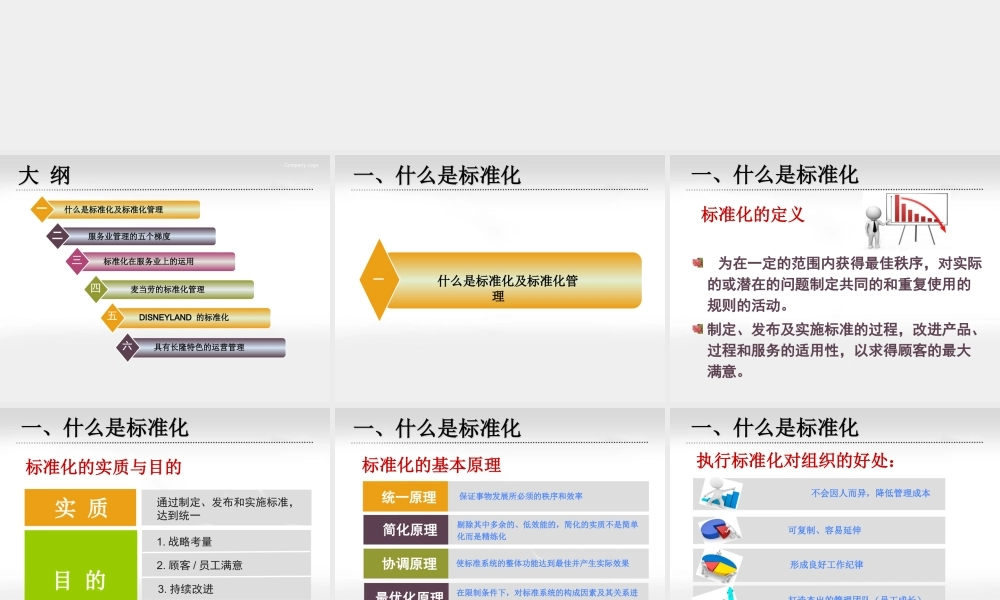This screenshot has width=1000, height=600.
Task: Click the description 保证事物发展所必须的秩序和效率
Action: coord(520,496)
